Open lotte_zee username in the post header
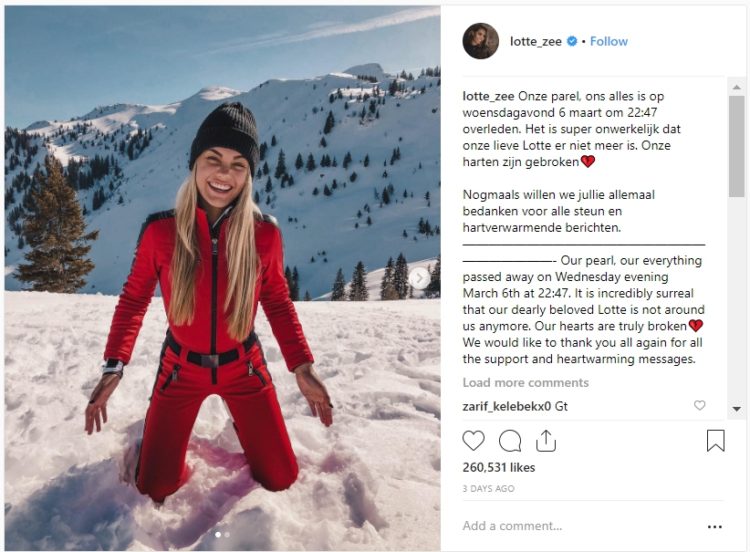 (537, 41)
